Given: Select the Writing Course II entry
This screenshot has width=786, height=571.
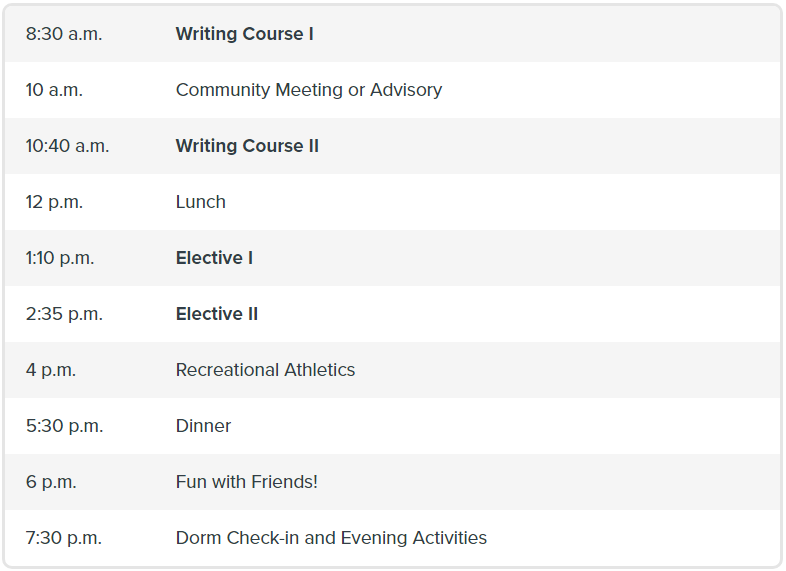Looking at the screenshot, I should 247,146.
